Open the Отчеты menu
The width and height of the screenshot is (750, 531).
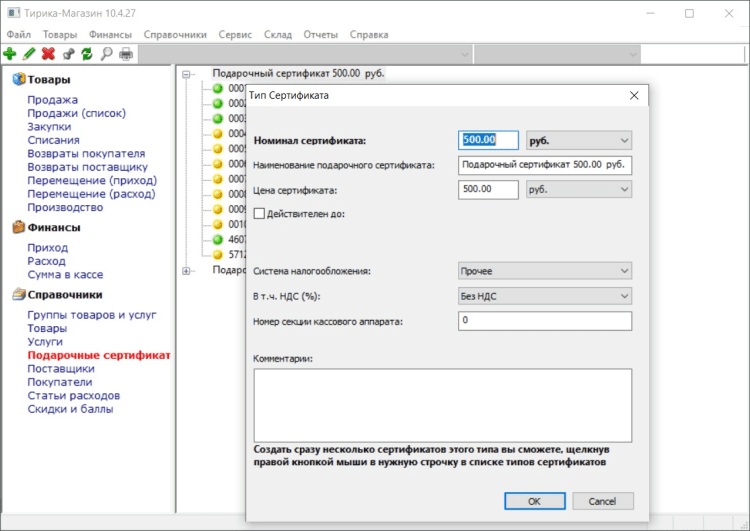pyautogui.click(x=320, y=34)
